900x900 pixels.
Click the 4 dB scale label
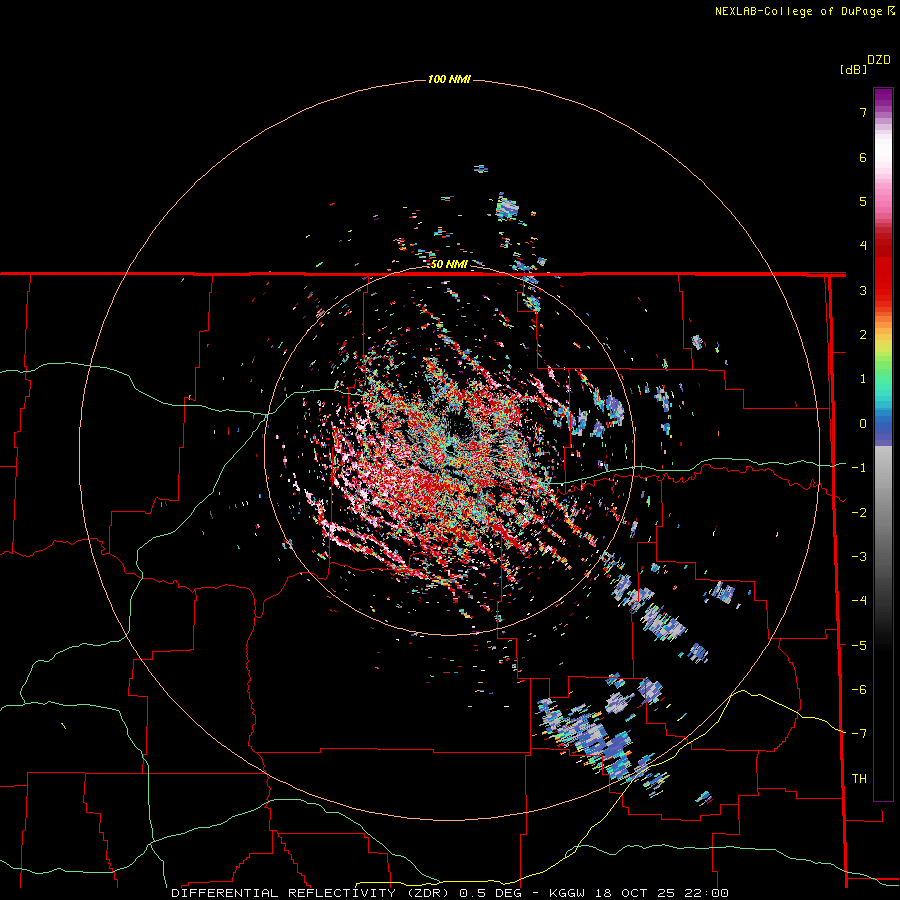[x=863, y=246]
